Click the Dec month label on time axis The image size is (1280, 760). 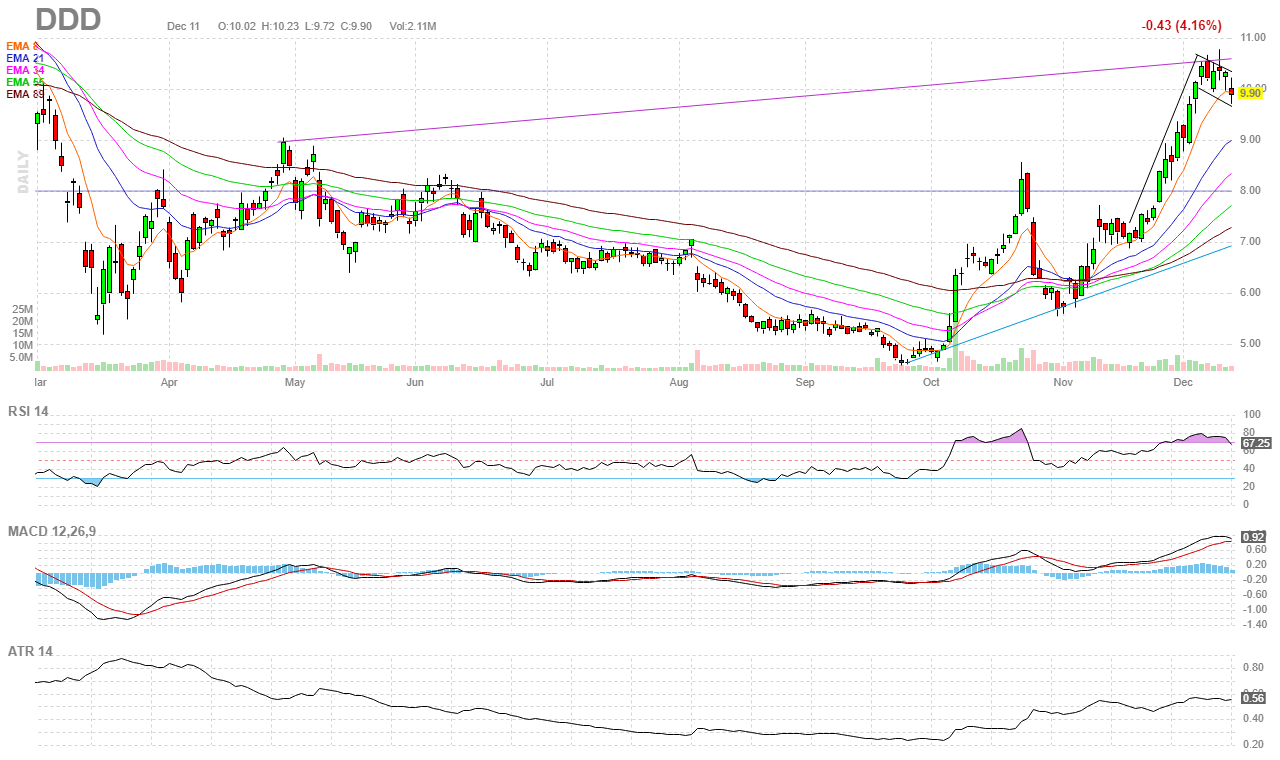(1183, 382)
